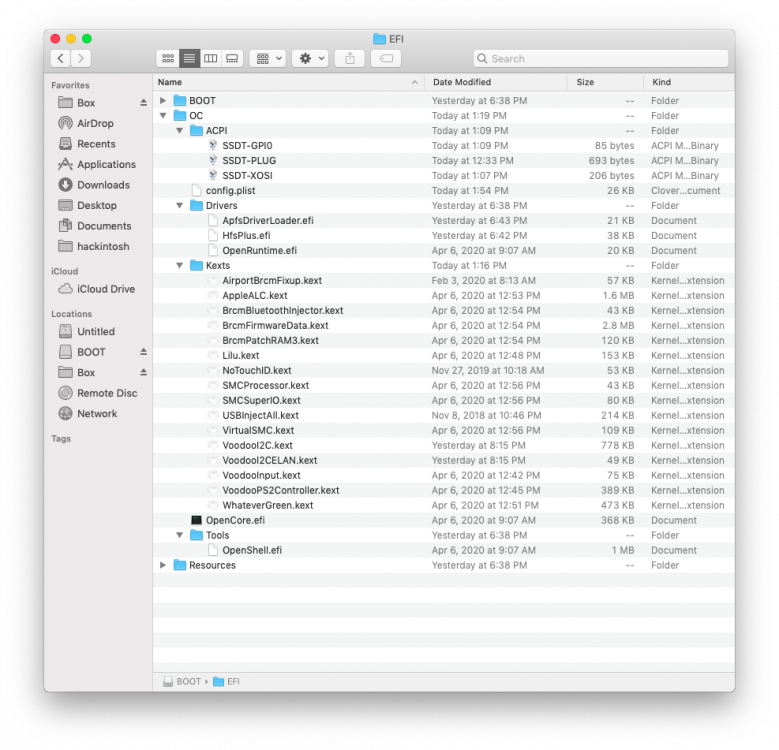Image resolution: width=779 pixels, height=750 pixels.
Task: Select Untitled disk in Locations
Action: pos(96,331)
